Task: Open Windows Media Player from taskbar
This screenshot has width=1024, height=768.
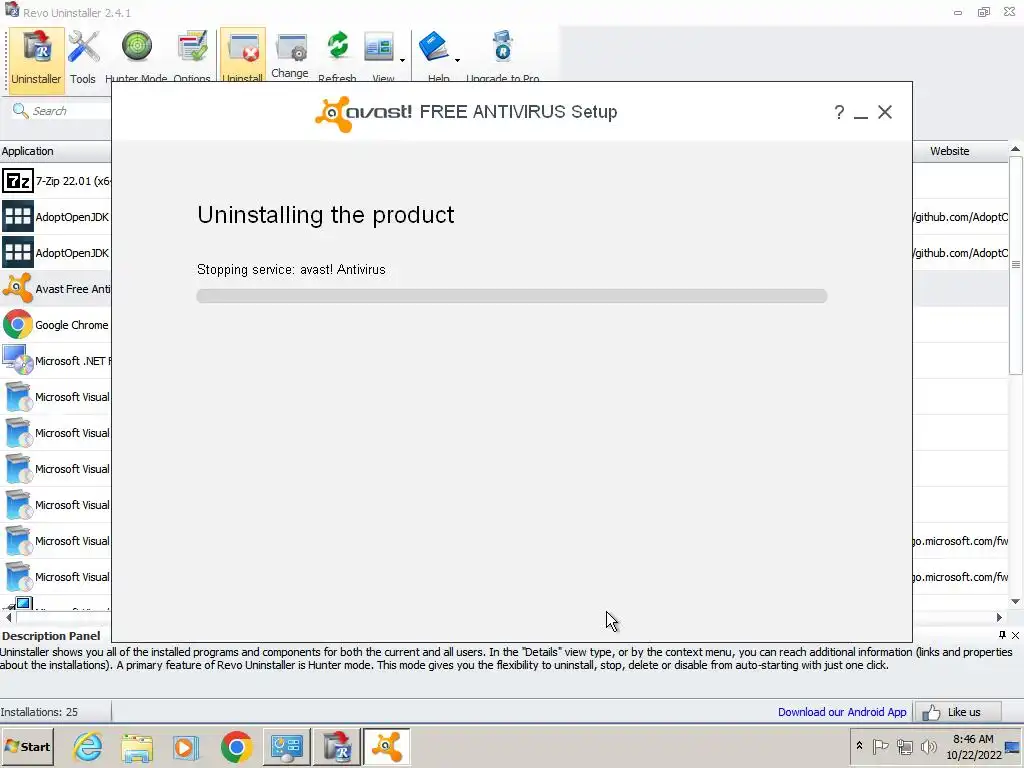Action: point(186,746)
